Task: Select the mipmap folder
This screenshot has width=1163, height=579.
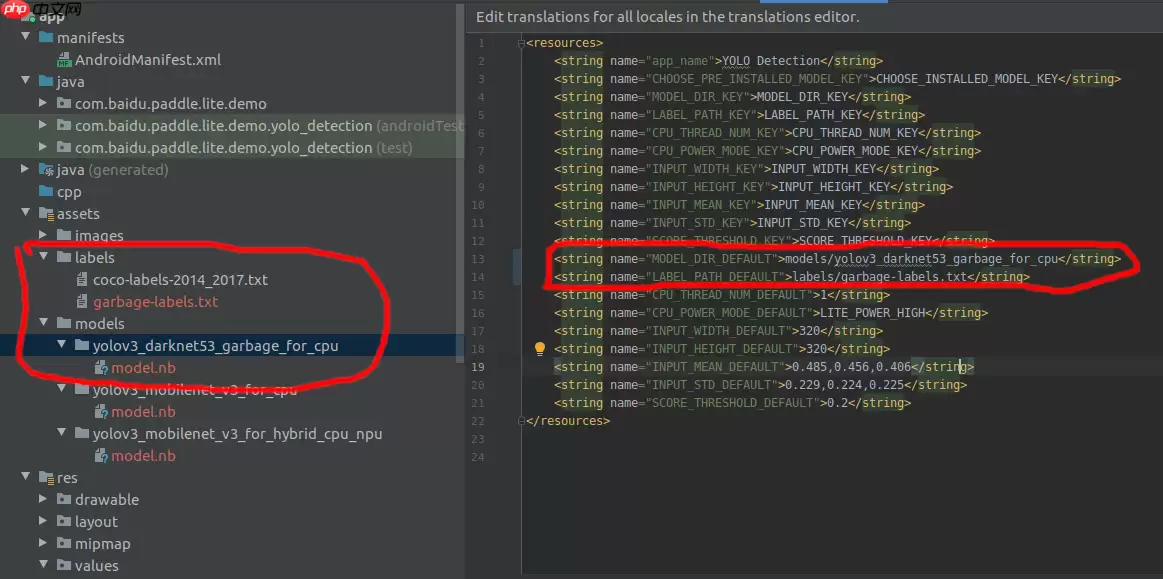Action: pos(102,544)
